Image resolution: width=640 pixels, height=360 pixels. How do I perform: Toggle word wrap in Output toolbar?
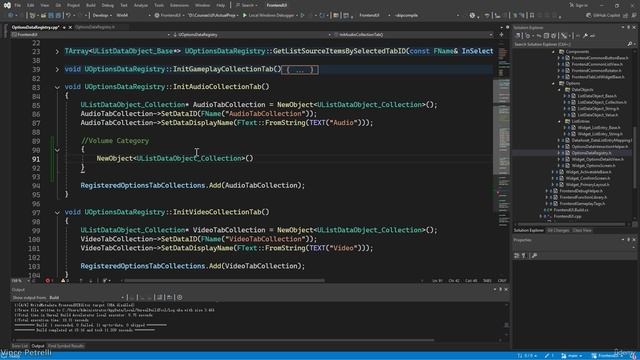pyautogui.click(x=169, y=298)
